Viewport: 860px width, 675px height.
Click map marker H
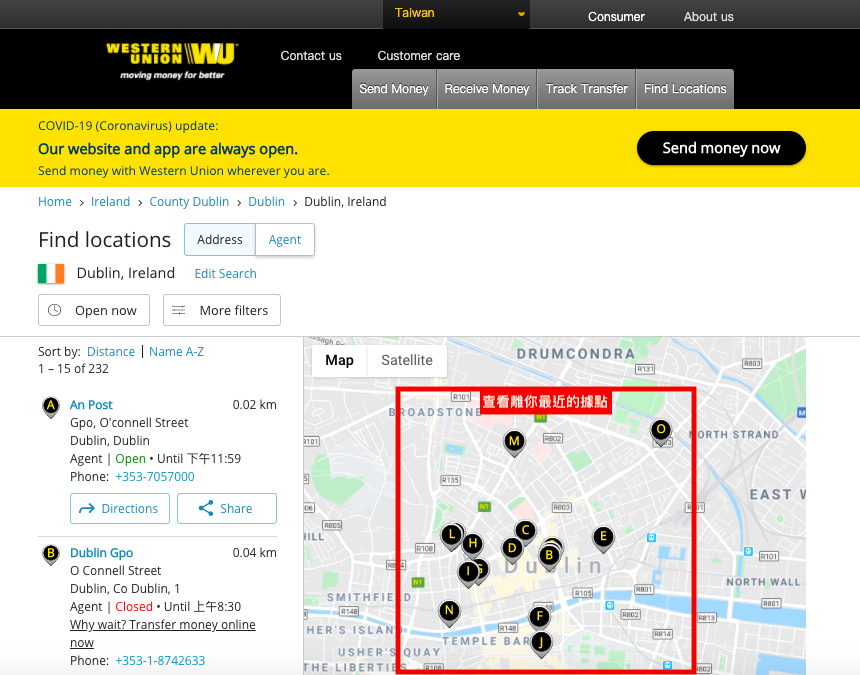[472, 545]
